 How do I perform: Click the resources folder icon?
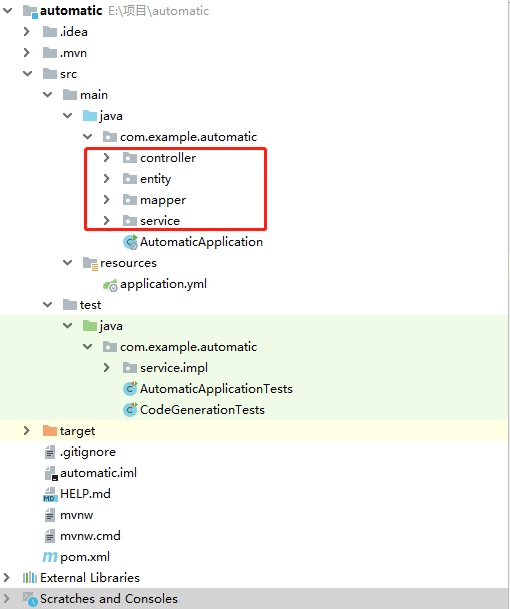[x=91, y=263]
